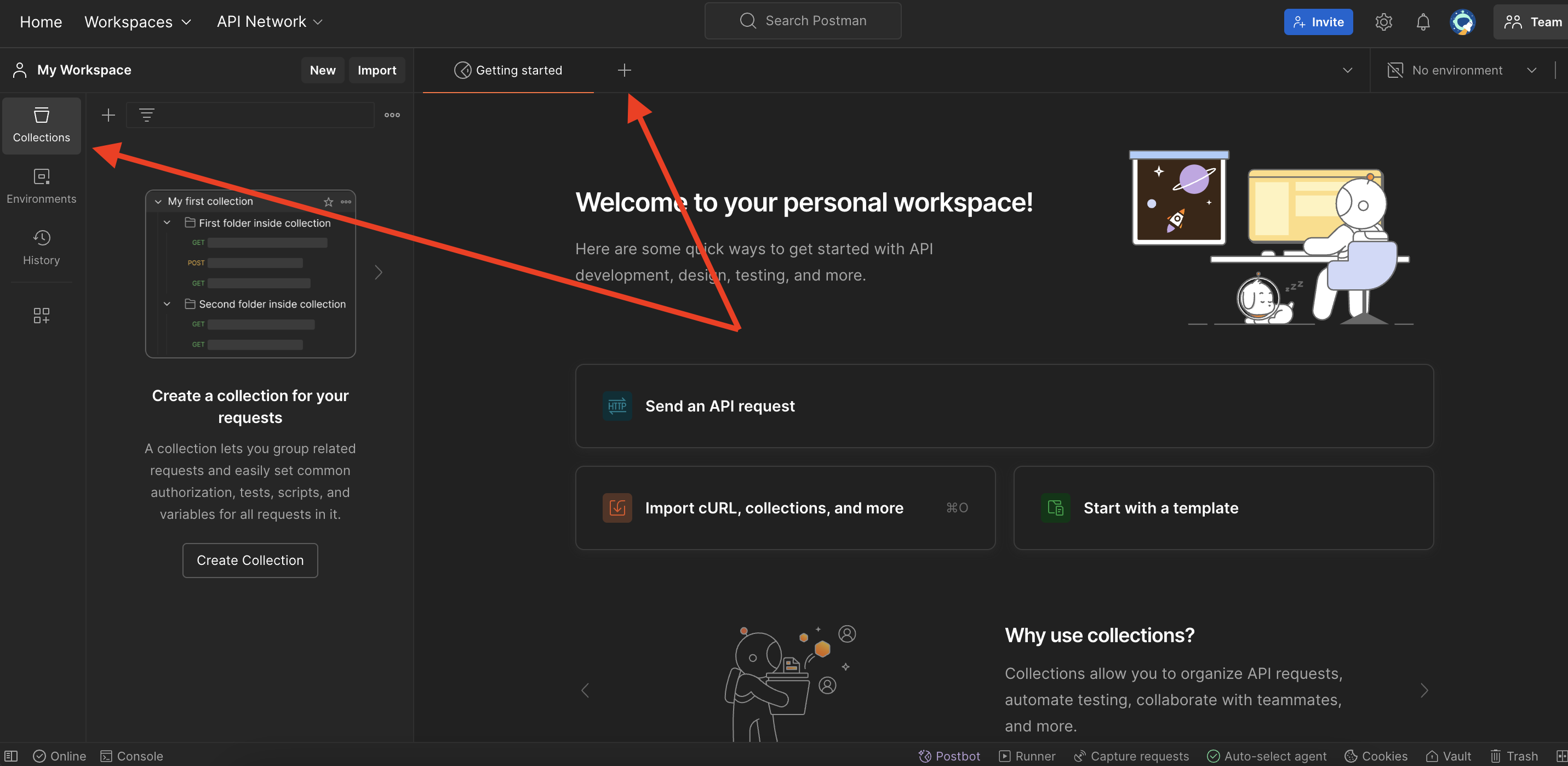Image resolution: width=1568 pixels, height=766 pixels.
Task: Click the filter icon in collections search
Action: click(147, 115)
